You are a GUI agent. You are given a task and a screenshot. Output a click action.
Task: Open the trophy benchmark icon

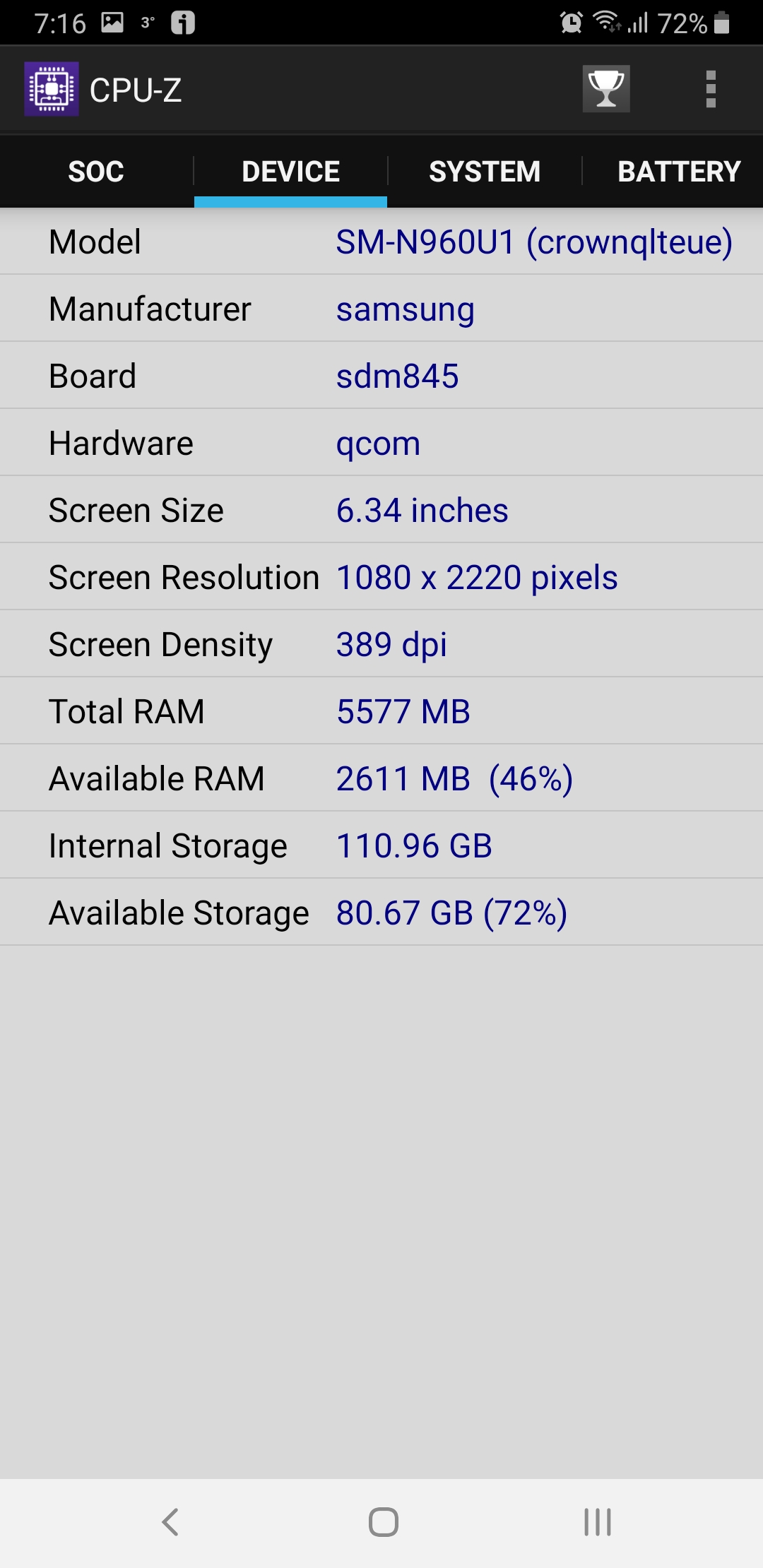[x=606, y=89]
